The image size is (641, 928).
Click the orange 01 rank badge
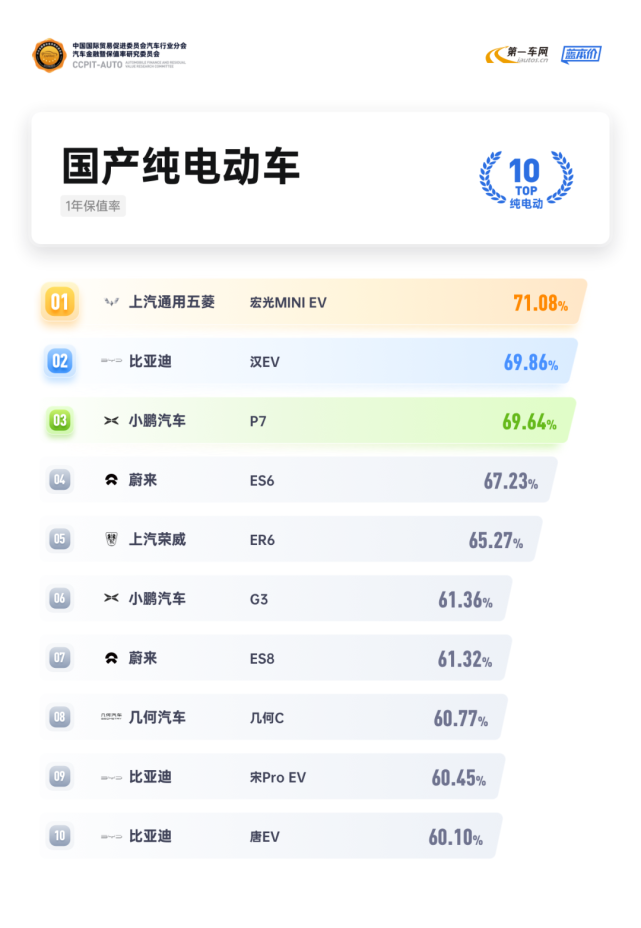tap(60, 302)
